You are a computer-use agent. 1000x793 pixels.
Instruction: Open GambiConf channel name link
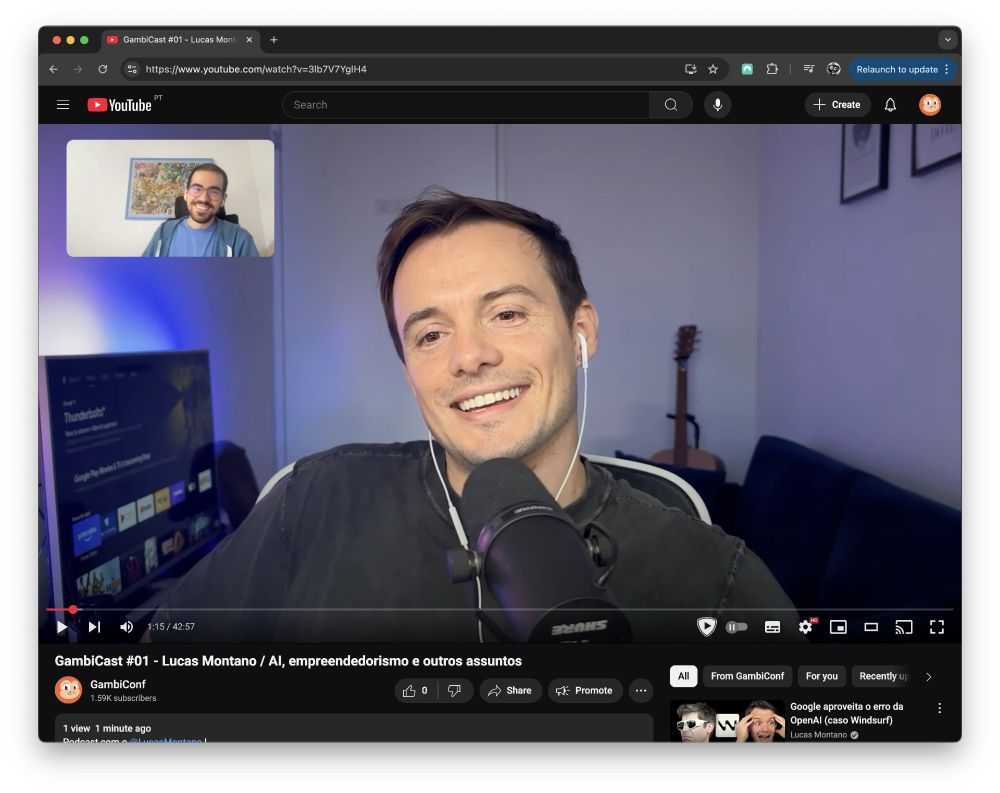[x=118, y=685]
